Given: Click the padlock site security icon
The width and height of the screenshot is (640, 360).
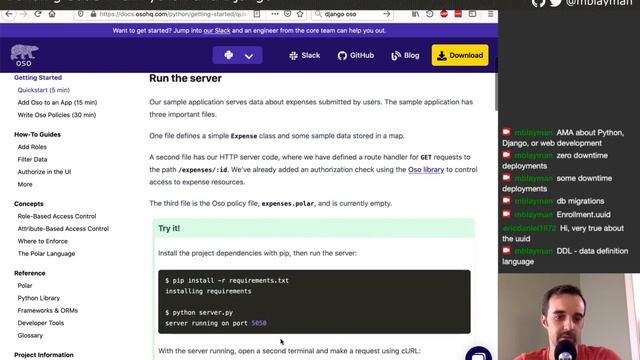Looking at the screenshot, I should coord(93,14).
